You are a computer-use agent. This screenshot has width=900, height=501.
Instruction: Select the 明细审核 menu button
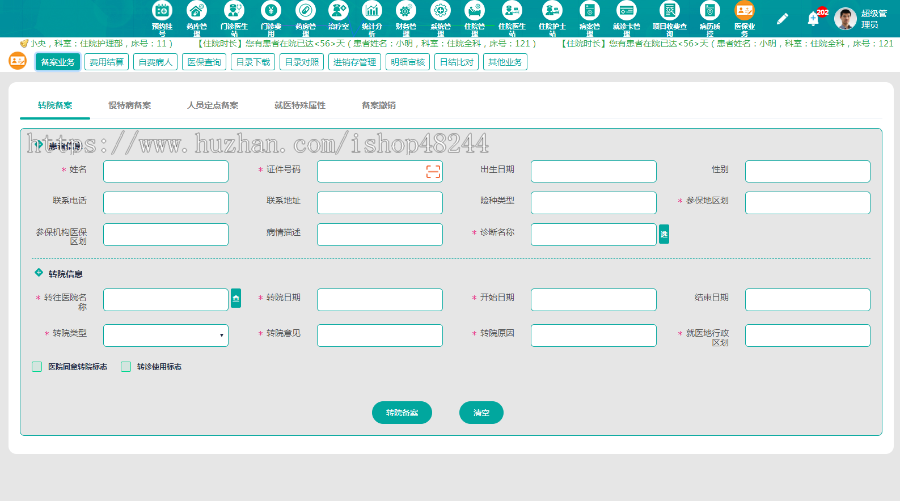tap(408, 62)
